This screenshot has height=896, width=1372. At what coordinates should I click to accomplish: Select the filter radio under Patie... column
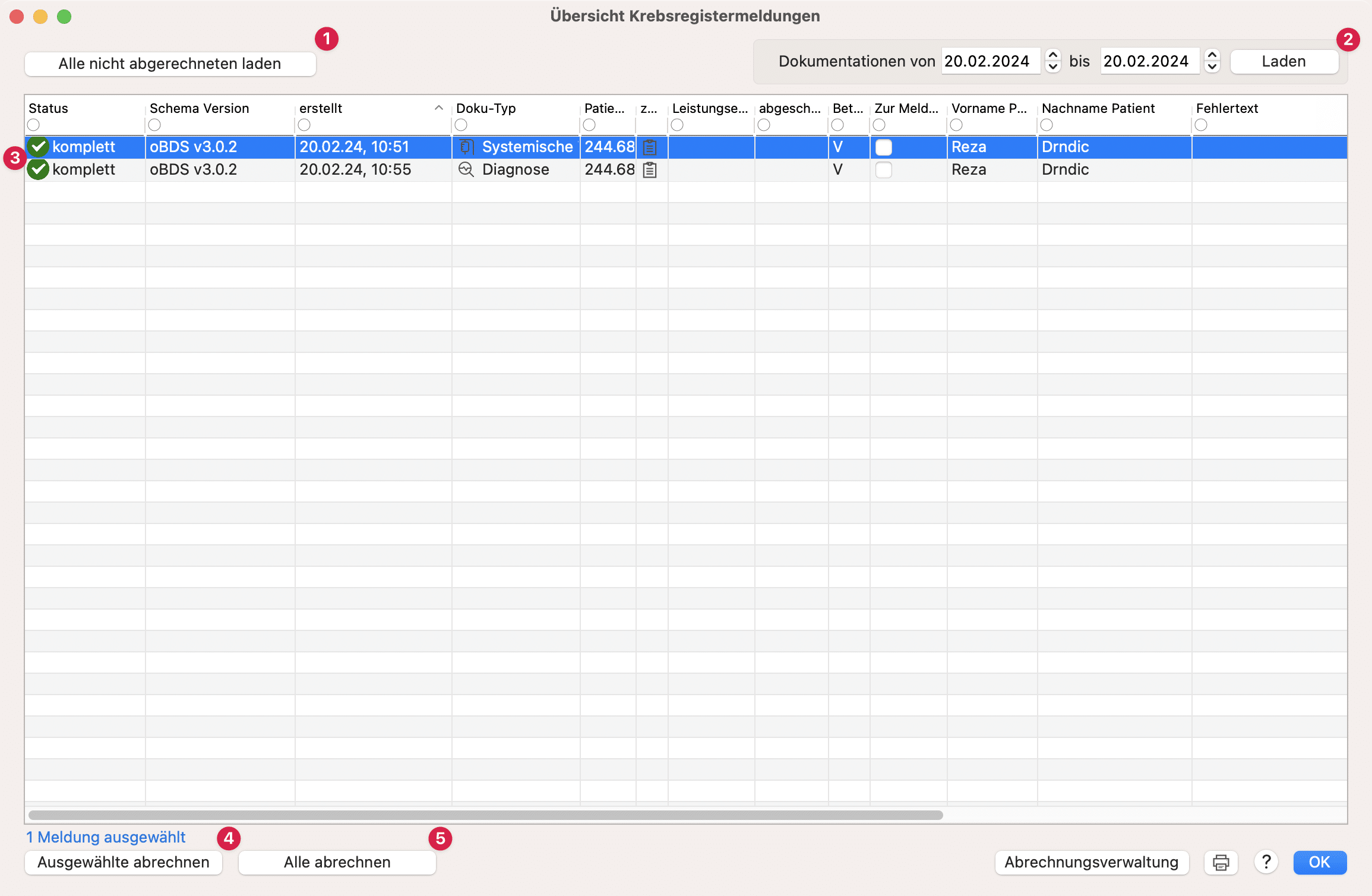pos(589,125)
